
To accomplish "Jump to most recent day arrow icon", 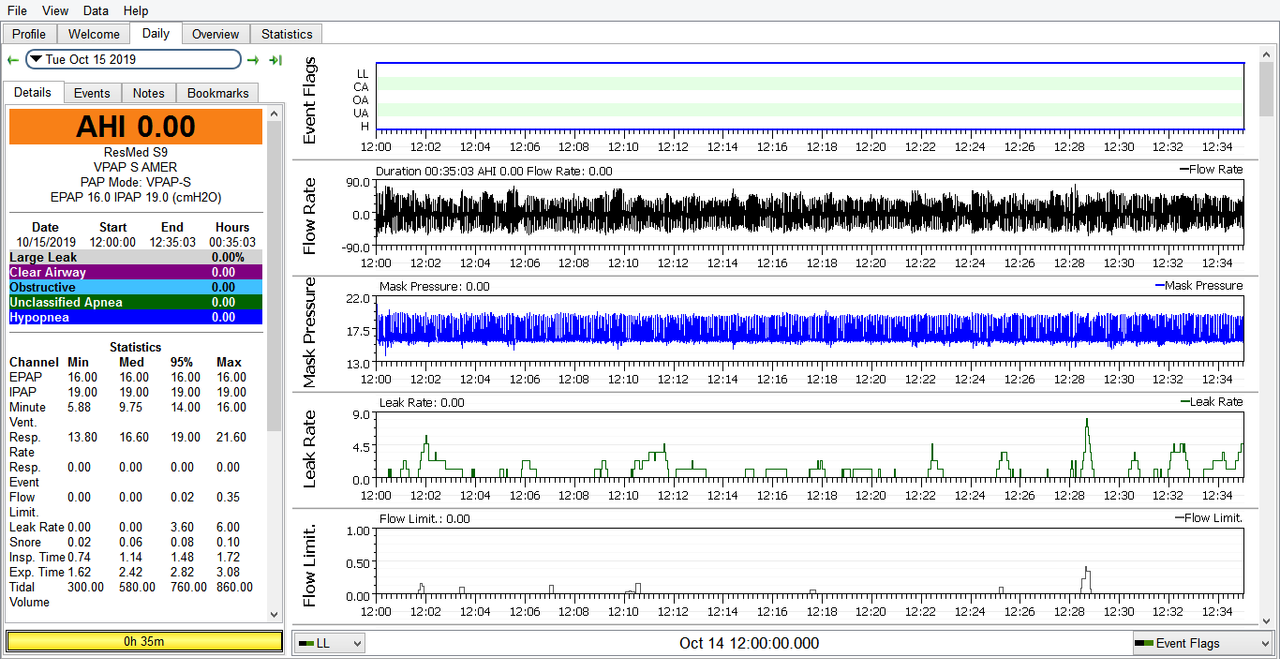I will 275,60.
